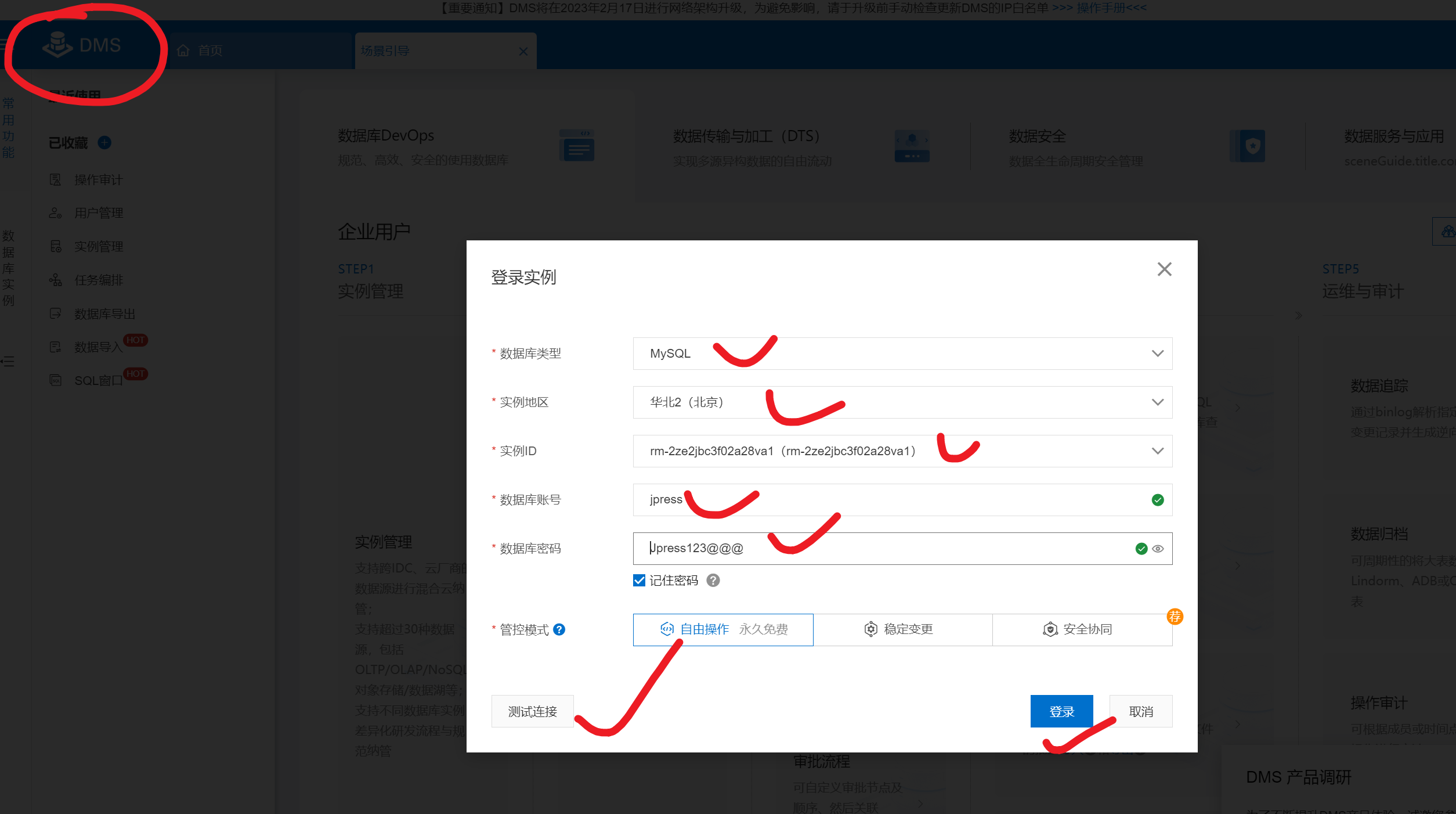Image resolution: width=1456 pixels, height=814 pixels.
Task: Select the 稳定变更 control mode
Action: pyautogui.click(x=902, y=630)
